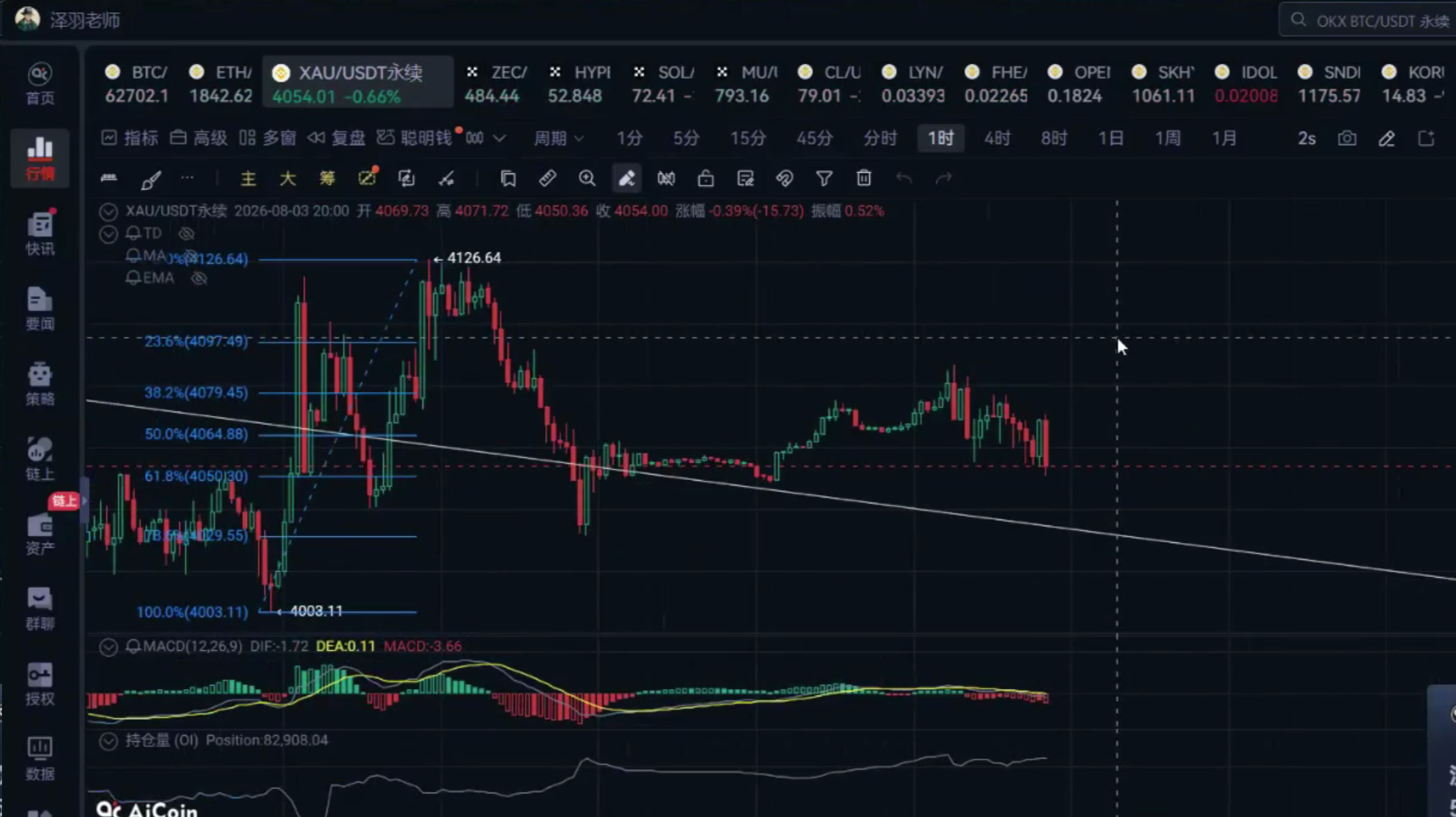1456x817 pixels.
Task: Select the BTC ticker tab
Action: pyautogui.click(x=136, y=83)
